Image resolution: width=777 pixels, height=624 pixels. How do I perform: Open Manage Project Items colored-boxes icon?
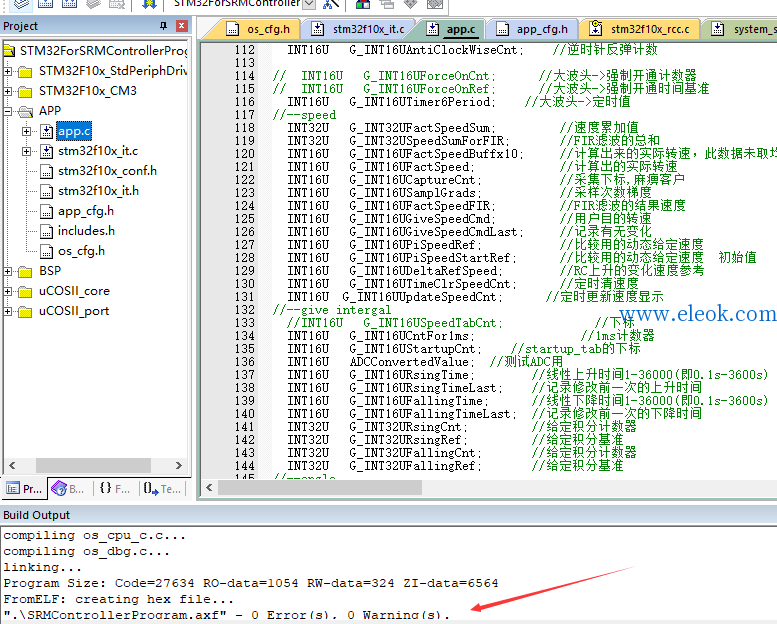click(363, 4)
